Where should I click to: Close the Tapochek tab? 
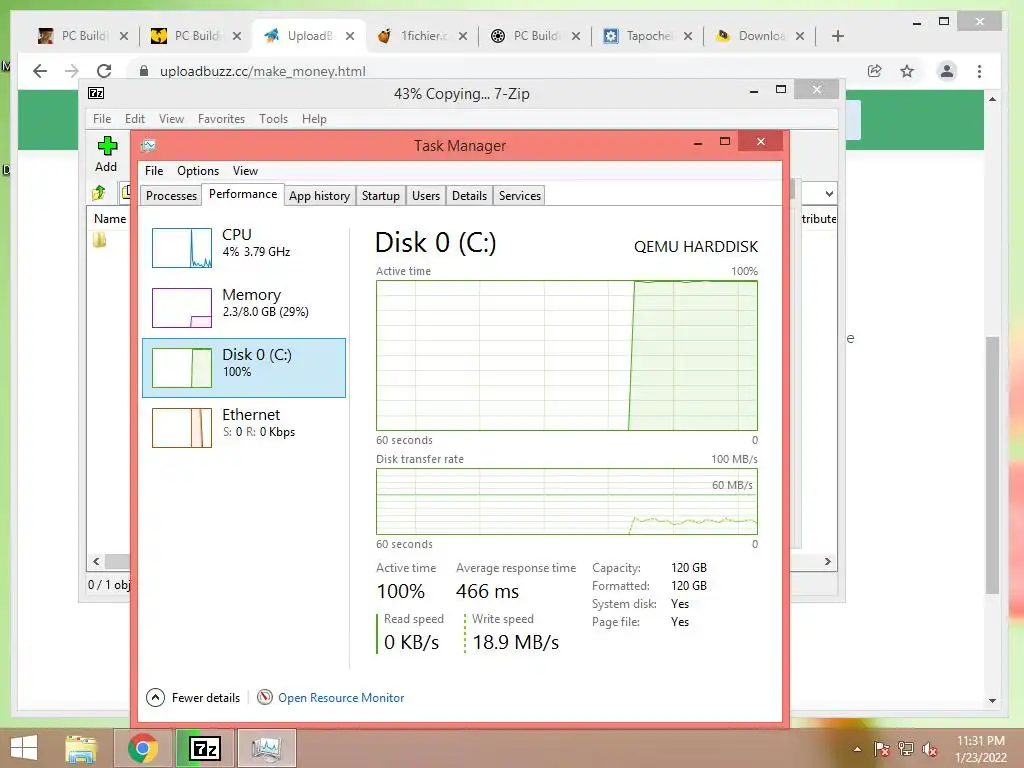tap(688, 36)
